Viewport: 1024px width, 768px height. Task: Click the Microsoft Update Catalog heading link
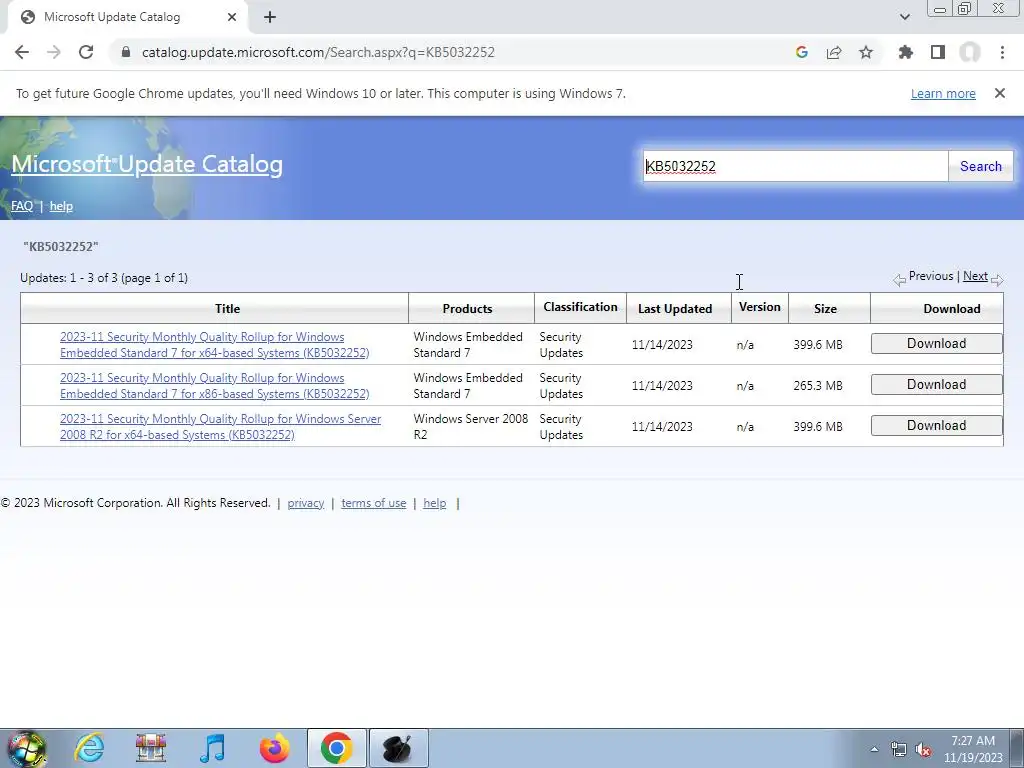point(147,164)
